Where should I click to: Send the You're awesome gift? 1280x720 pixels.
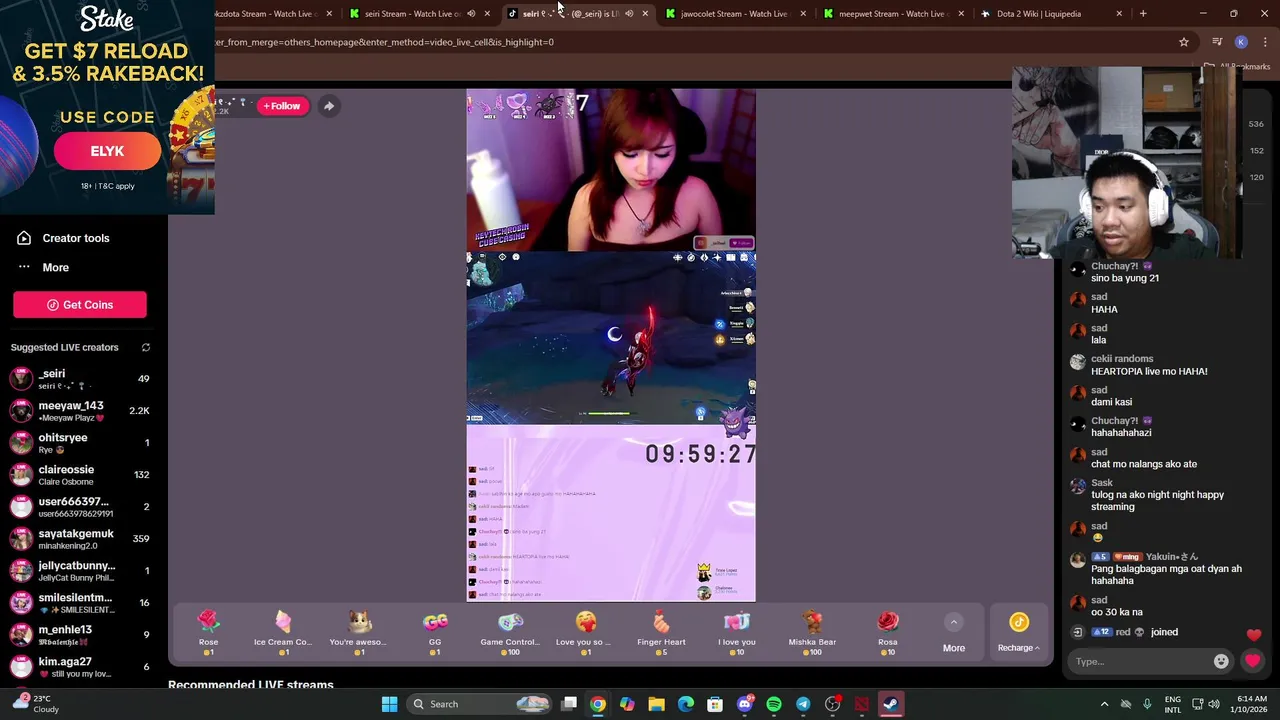(x=359, y=631)
